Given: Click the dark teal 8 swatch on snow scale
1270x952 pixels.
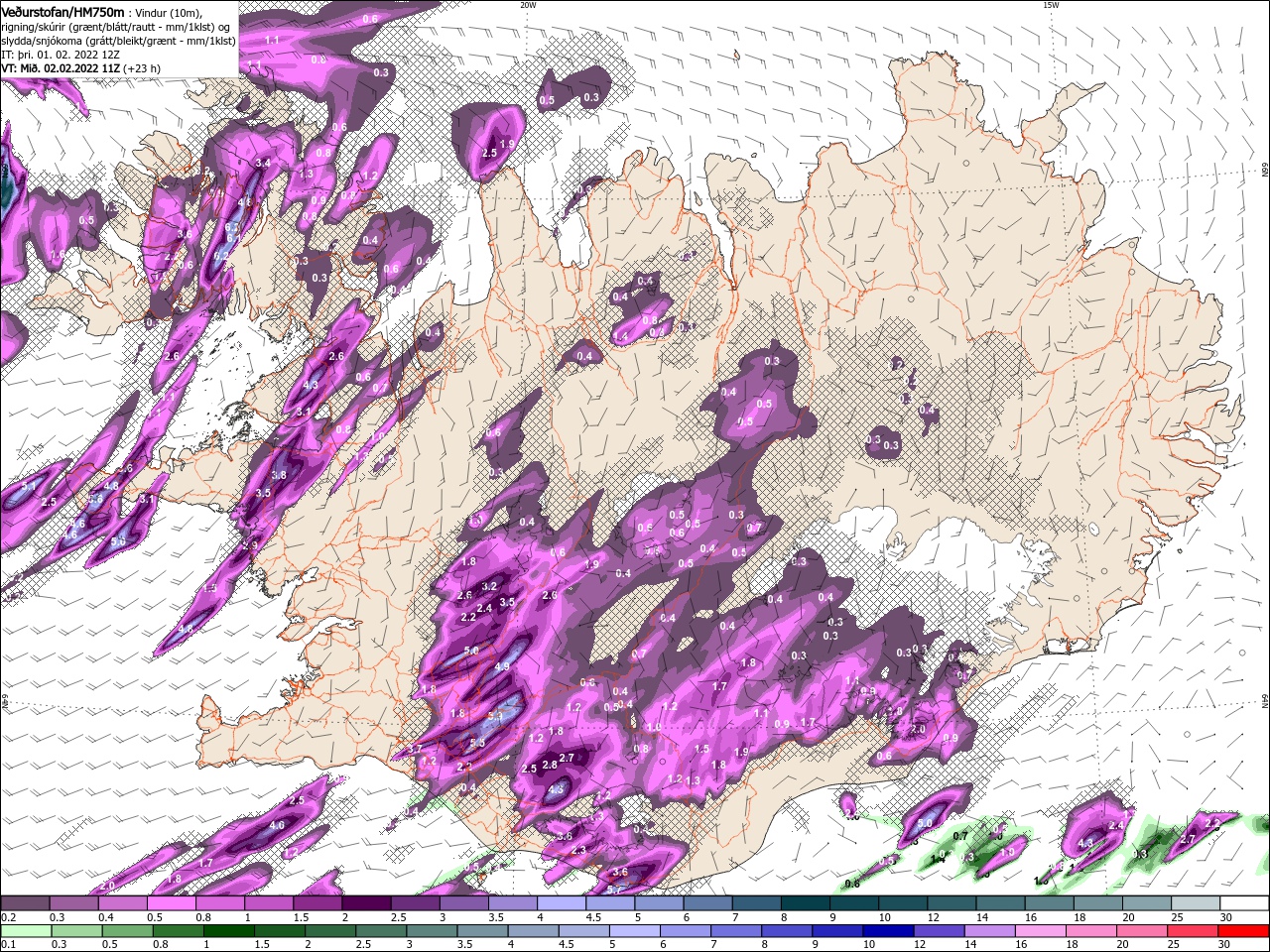Looking at the screenshot, I should click(806, 903).
